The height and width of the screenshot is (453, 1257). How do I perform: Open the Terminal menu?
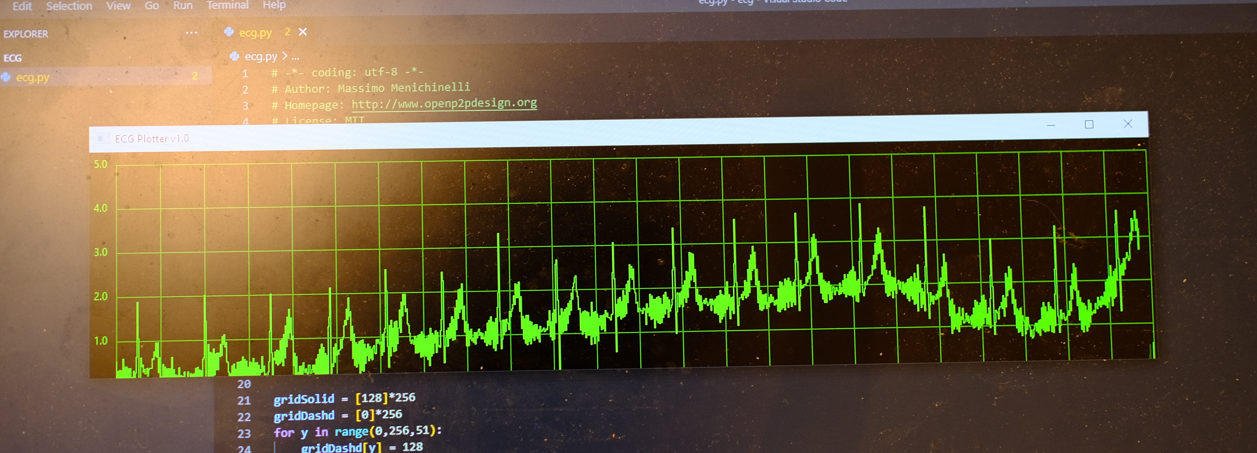(x=227, y=6)
